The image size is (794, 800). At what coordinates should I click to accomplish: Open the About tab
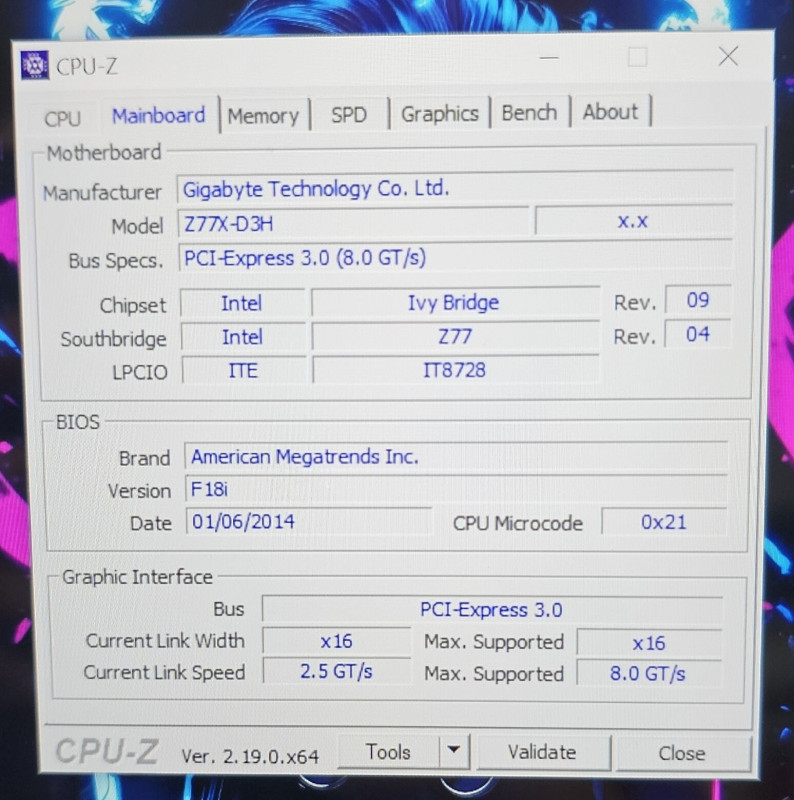[x=610, y=112]
